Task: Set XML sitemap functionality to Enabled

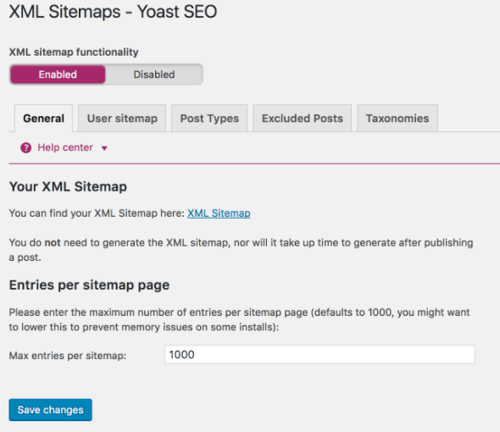Action: (58, 74)
